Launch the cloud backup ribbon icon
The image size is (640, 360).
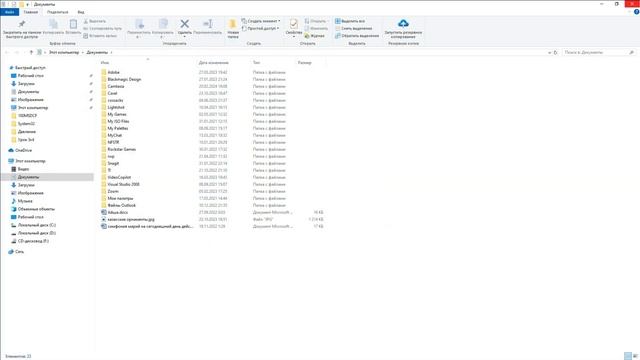pyautogui.click(x=403, y=23)
